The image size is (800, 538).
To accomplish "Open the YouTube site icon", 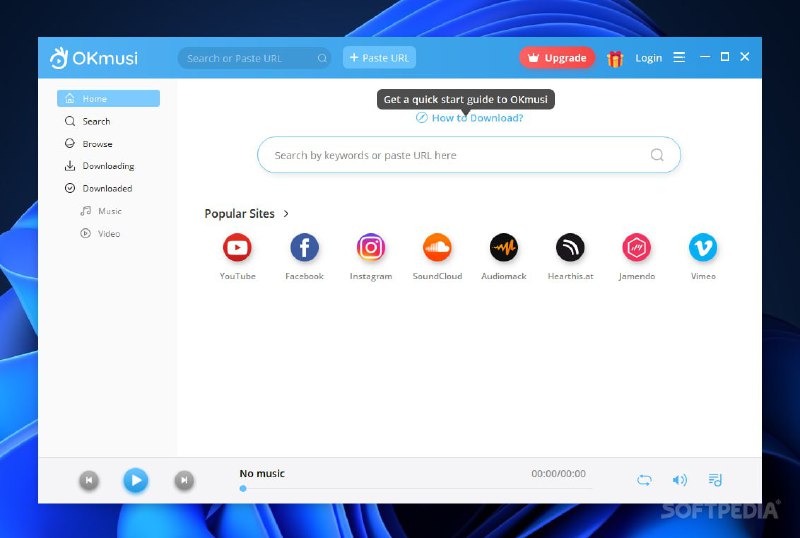I will point(237,248).
